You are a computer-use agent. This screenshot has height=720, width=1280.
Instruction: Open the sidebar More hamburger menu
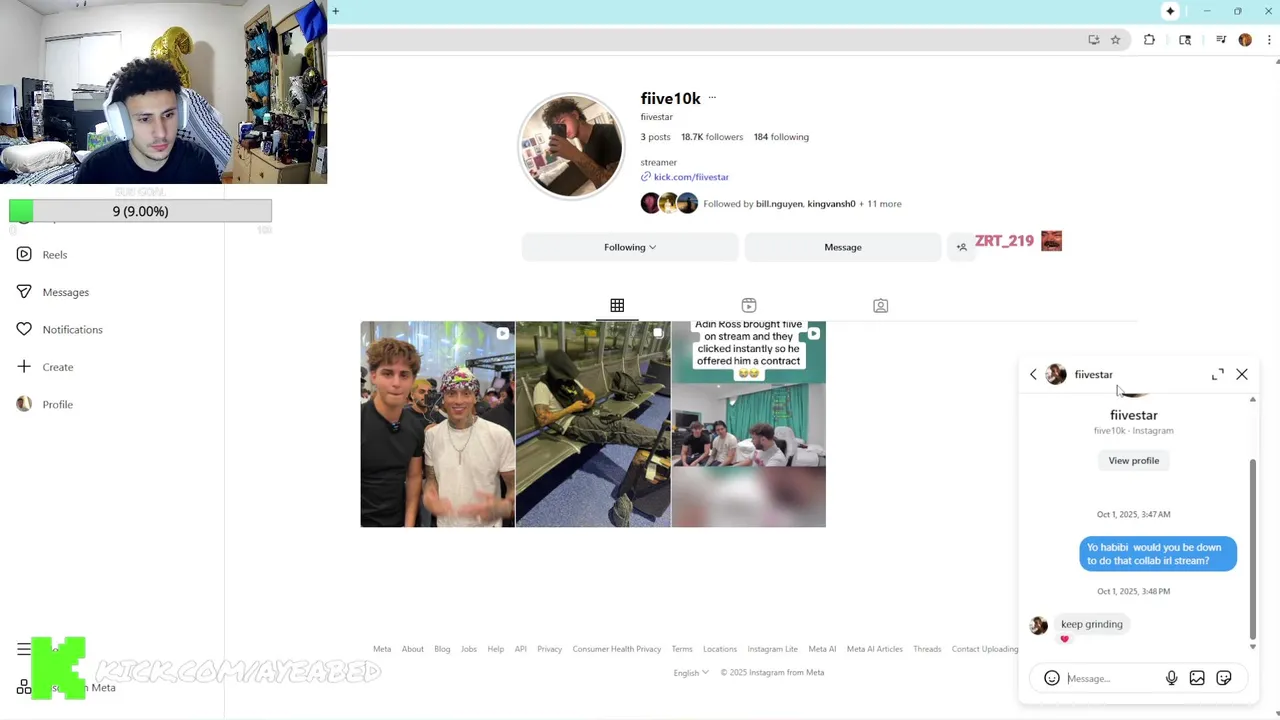[x=24, y=650]
